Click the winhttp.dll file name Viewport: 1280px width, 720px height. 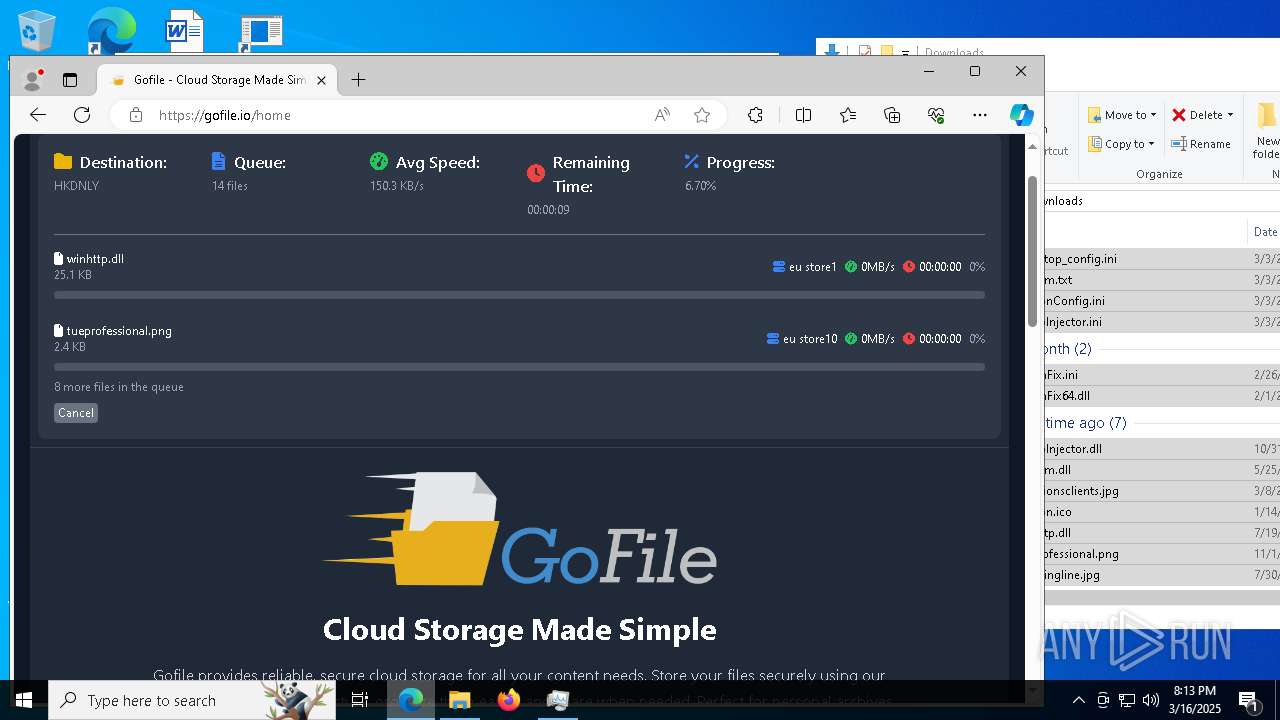95,259
